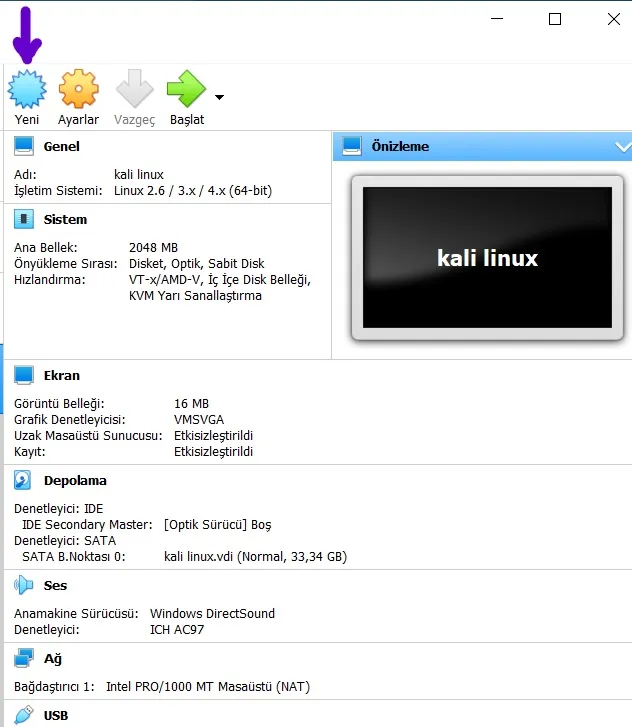Click 'Linux 2.6 / 3.x / 4.x (64-bit)' value
Image resolution: width=632 pixels, height=727 pixels.
click(193, 191)
